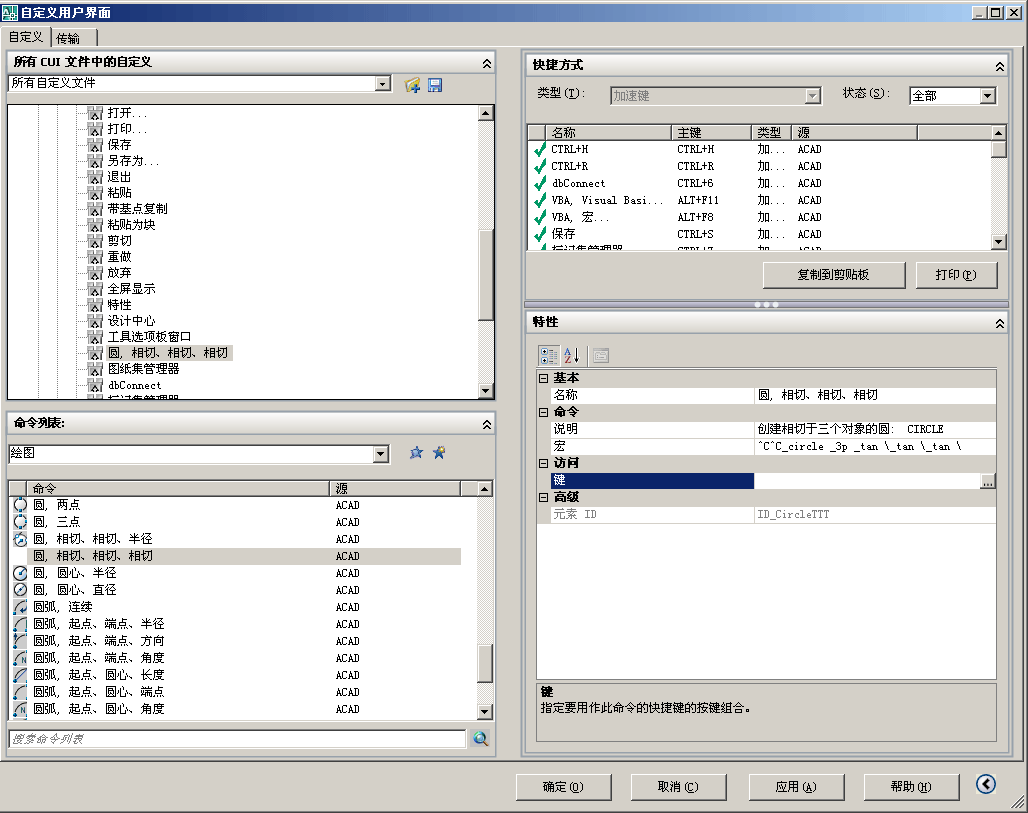Click the icon of 圆弧, 起点、圆心、角度

pos(20,709)
